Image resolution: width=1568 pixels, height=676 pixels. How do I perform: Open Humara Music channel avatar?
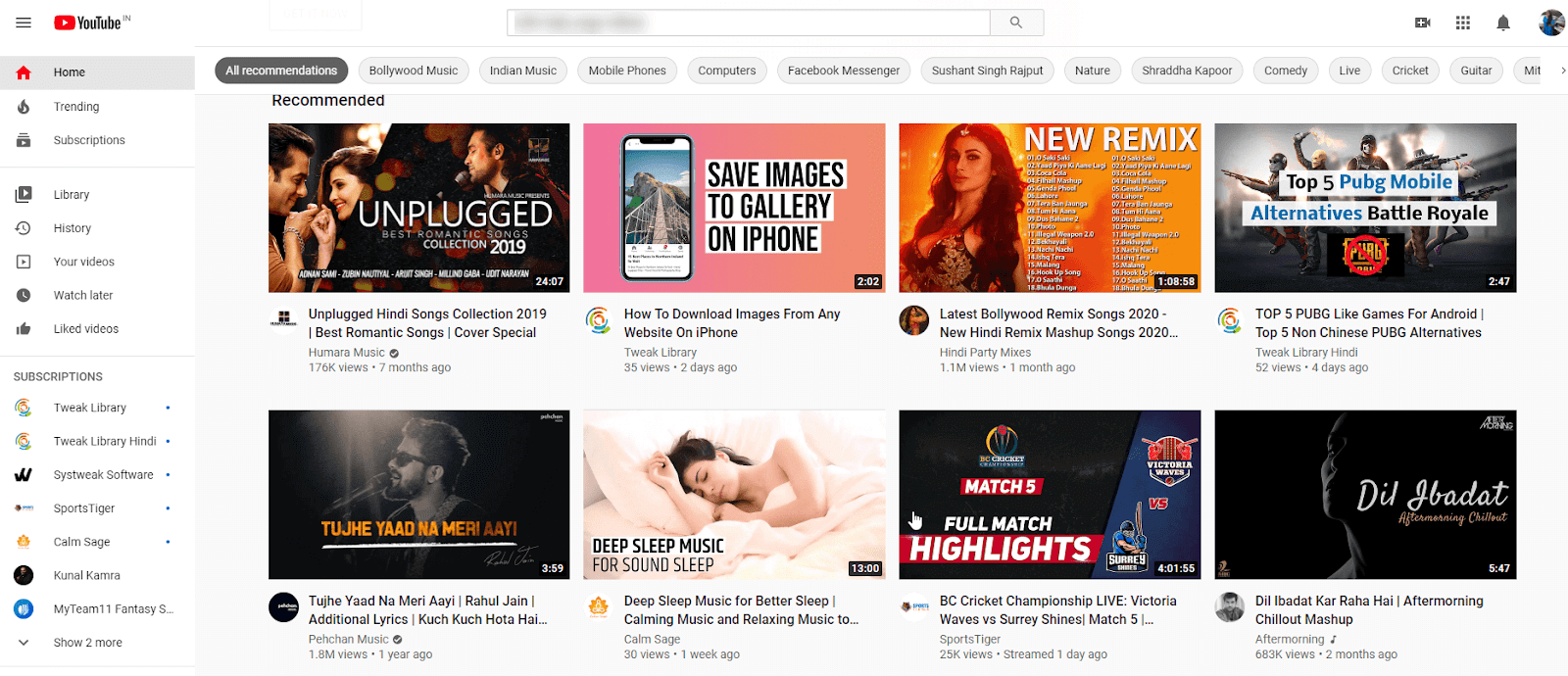coord(284,318)
